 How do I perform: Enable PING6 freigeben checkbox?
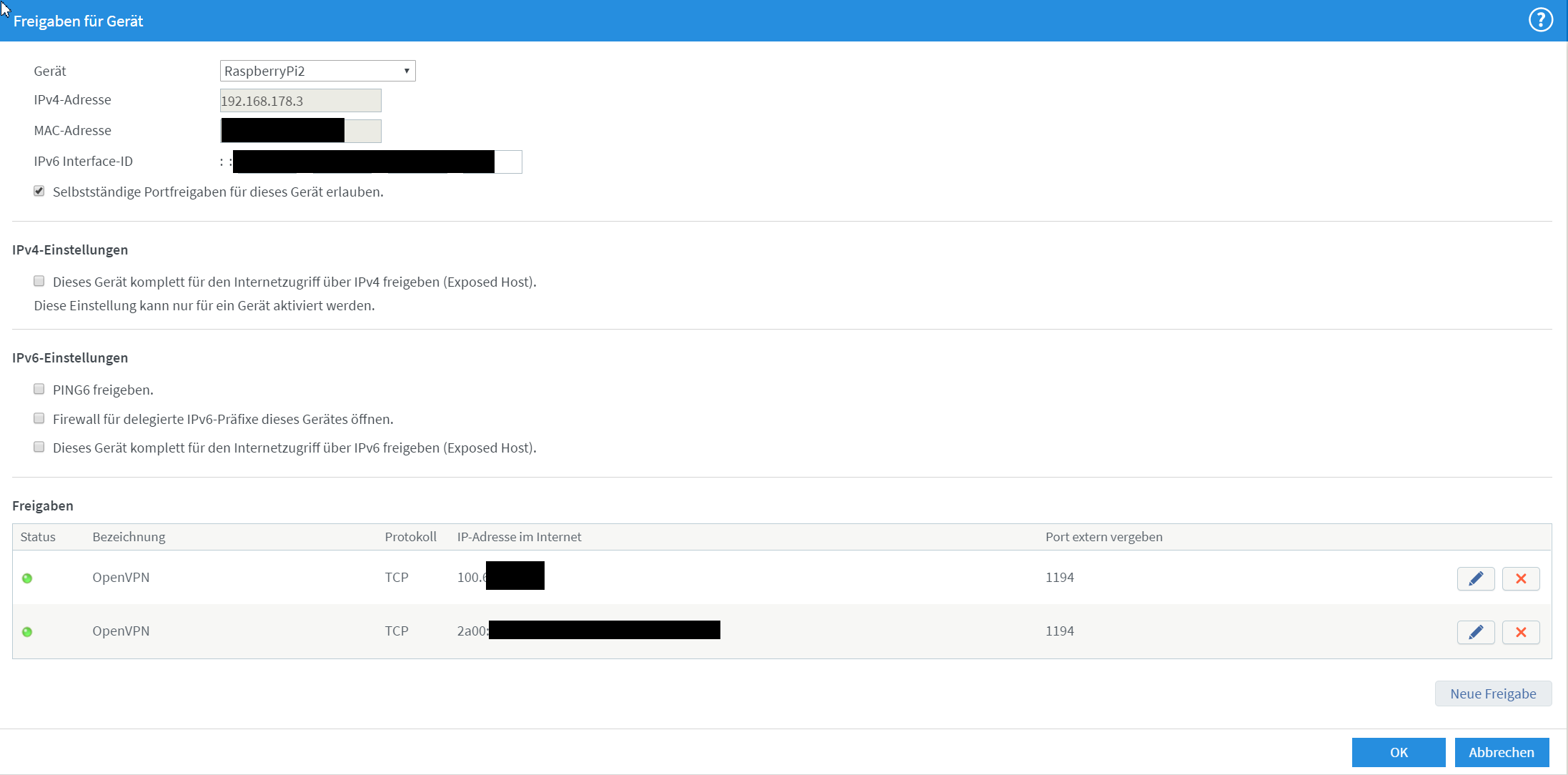coord(39,389)
